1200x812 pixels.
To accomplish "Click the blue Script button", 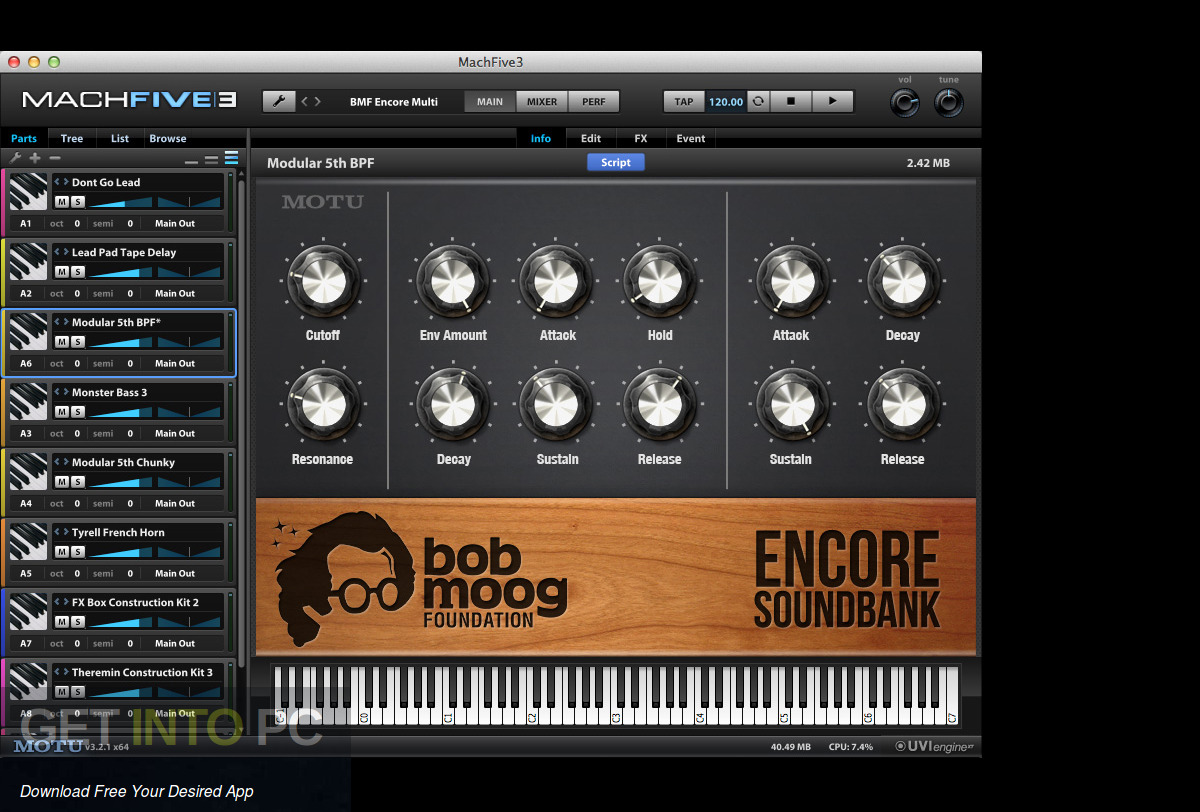I will pyautogui.click(x=616, y=162).
